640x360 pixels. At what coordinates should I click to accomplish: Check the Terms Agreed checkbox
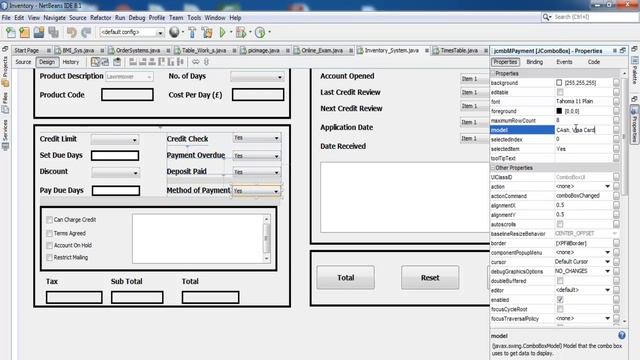[49, 233]
